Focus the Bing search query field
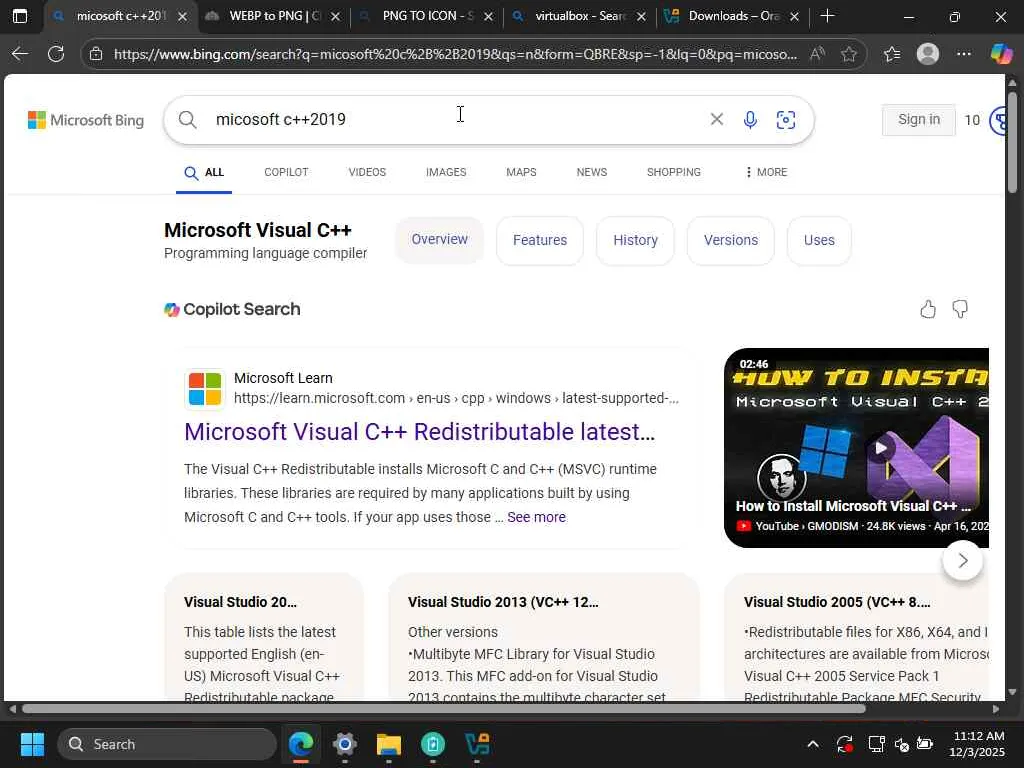 (457, 120)
